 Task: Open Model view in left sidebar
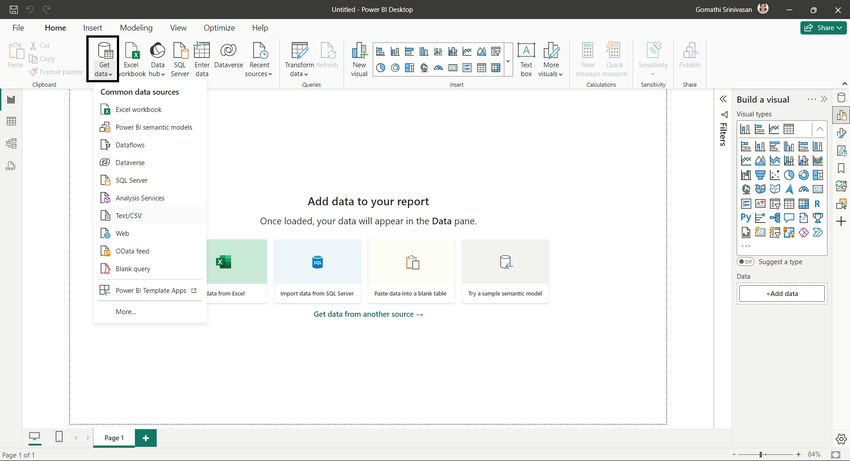pyautogui.click(x=11, y=143)
